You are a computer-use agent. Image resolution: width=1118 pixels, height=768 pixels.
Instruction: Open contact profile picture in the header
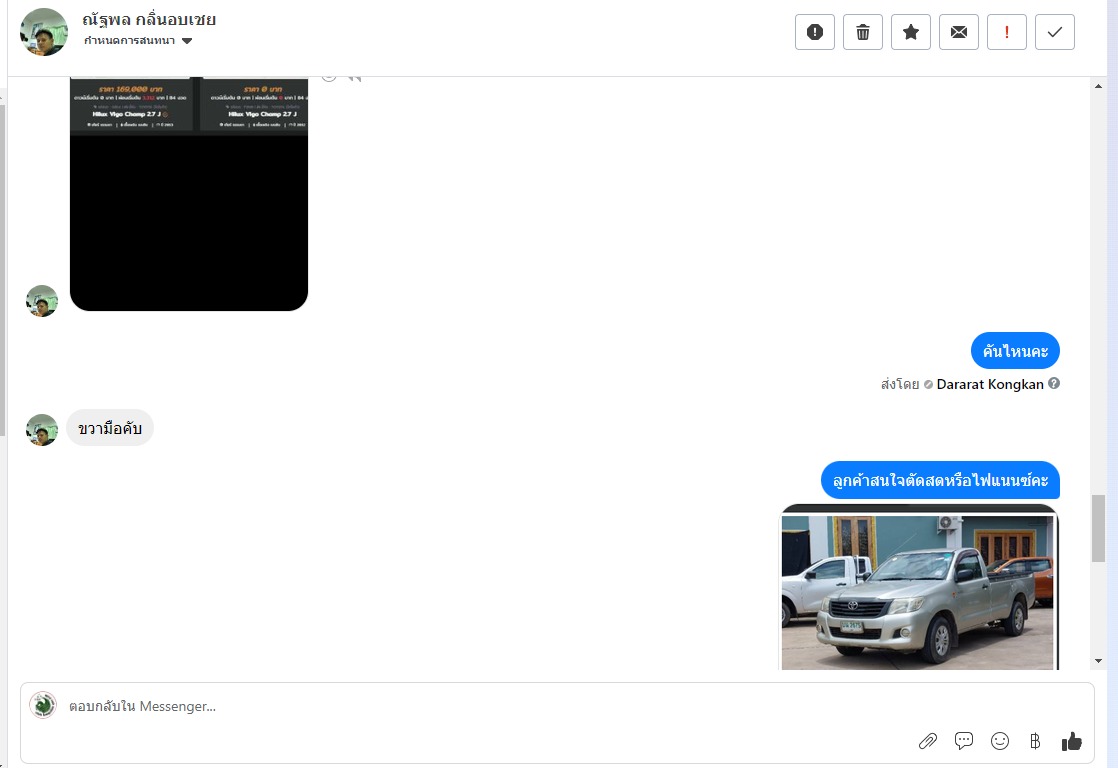pyautogui.click(x=44, y=32)
